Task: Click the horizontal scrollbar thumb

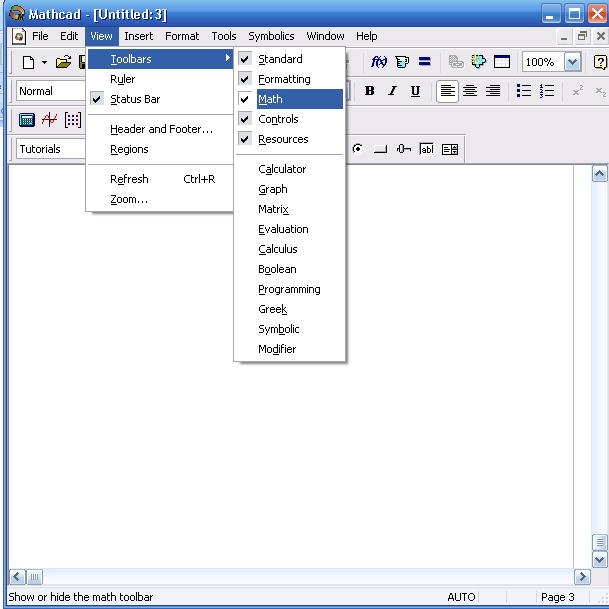Action: point(34,577)
